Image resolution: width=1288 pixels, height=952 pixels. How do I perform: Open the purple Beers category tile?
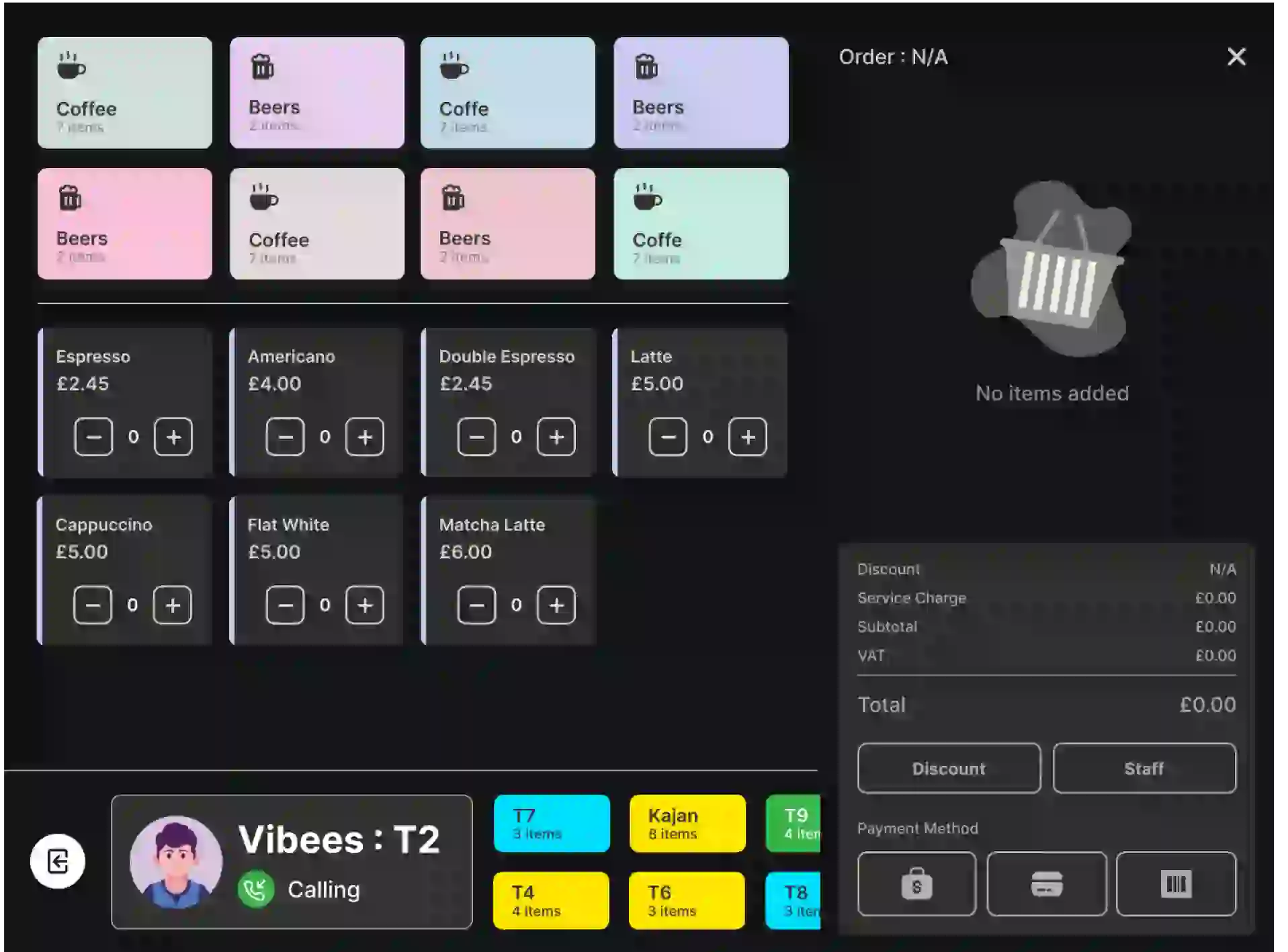click(701, 93)
